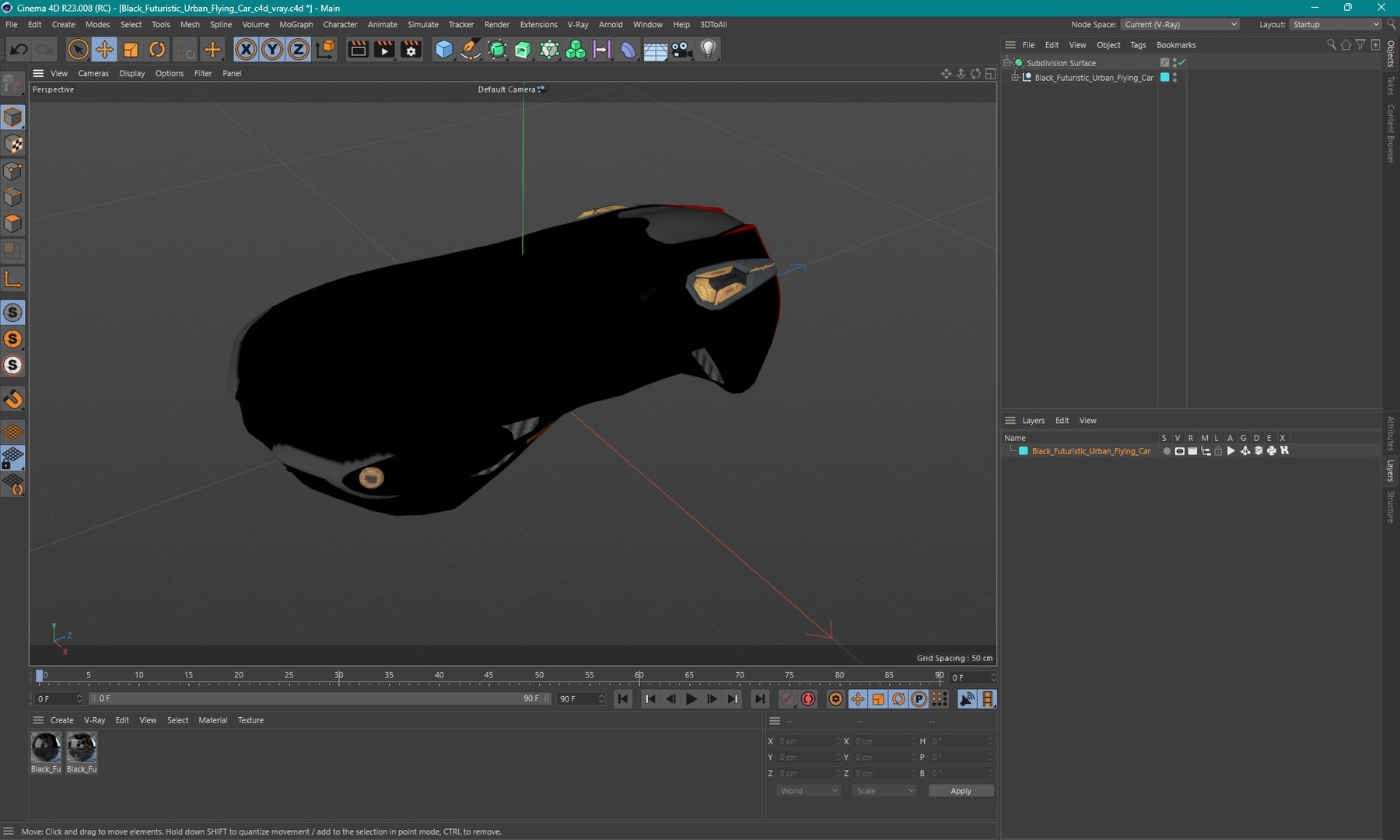Image resolution: width=1400 pixels, height=840 pixels.
Task: Click the Render View icon
Action: (358, 49)
